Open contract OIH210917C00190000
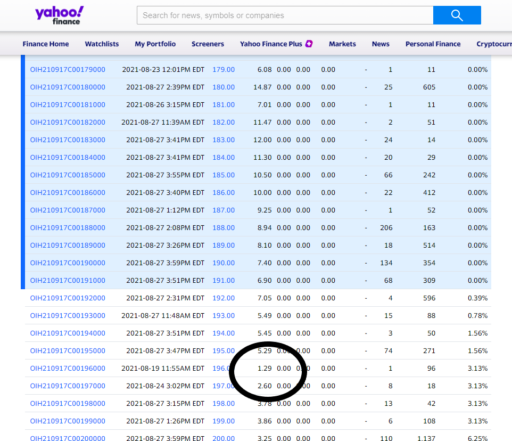 click(x=68, y=263)
